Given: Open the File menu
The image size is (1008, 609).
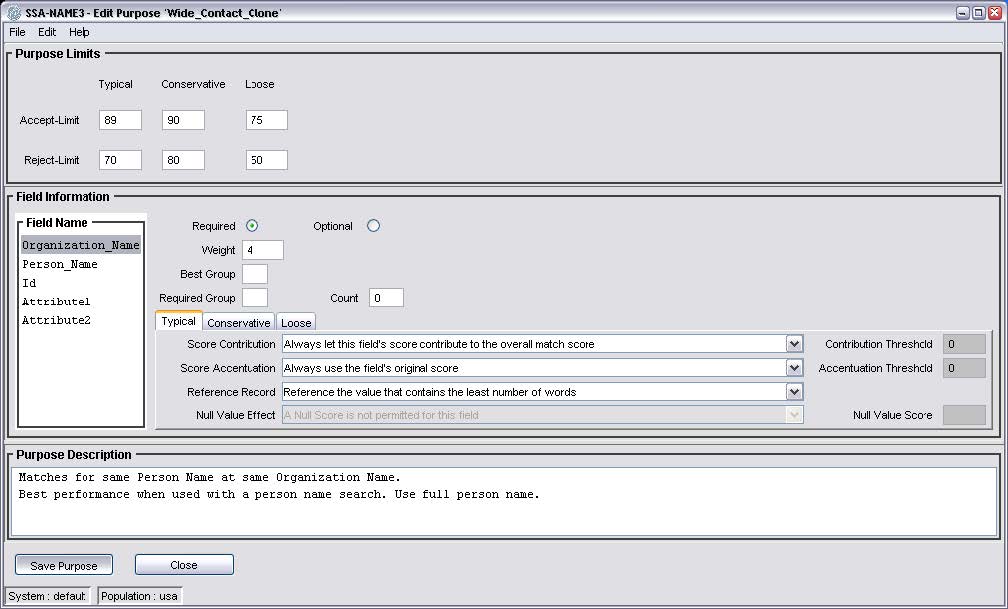Looking at the screenshot, I should tap(17, 32).
